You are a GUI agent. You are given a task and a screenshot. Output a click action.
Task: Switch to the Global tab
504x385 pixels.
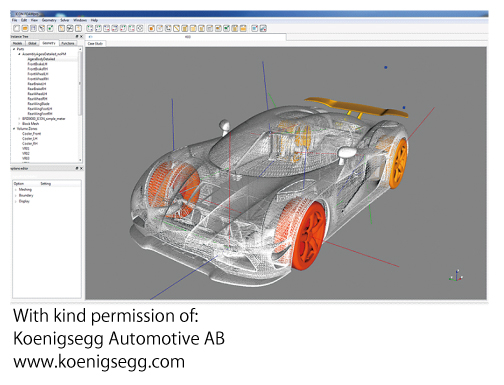(x=32, y=43)
